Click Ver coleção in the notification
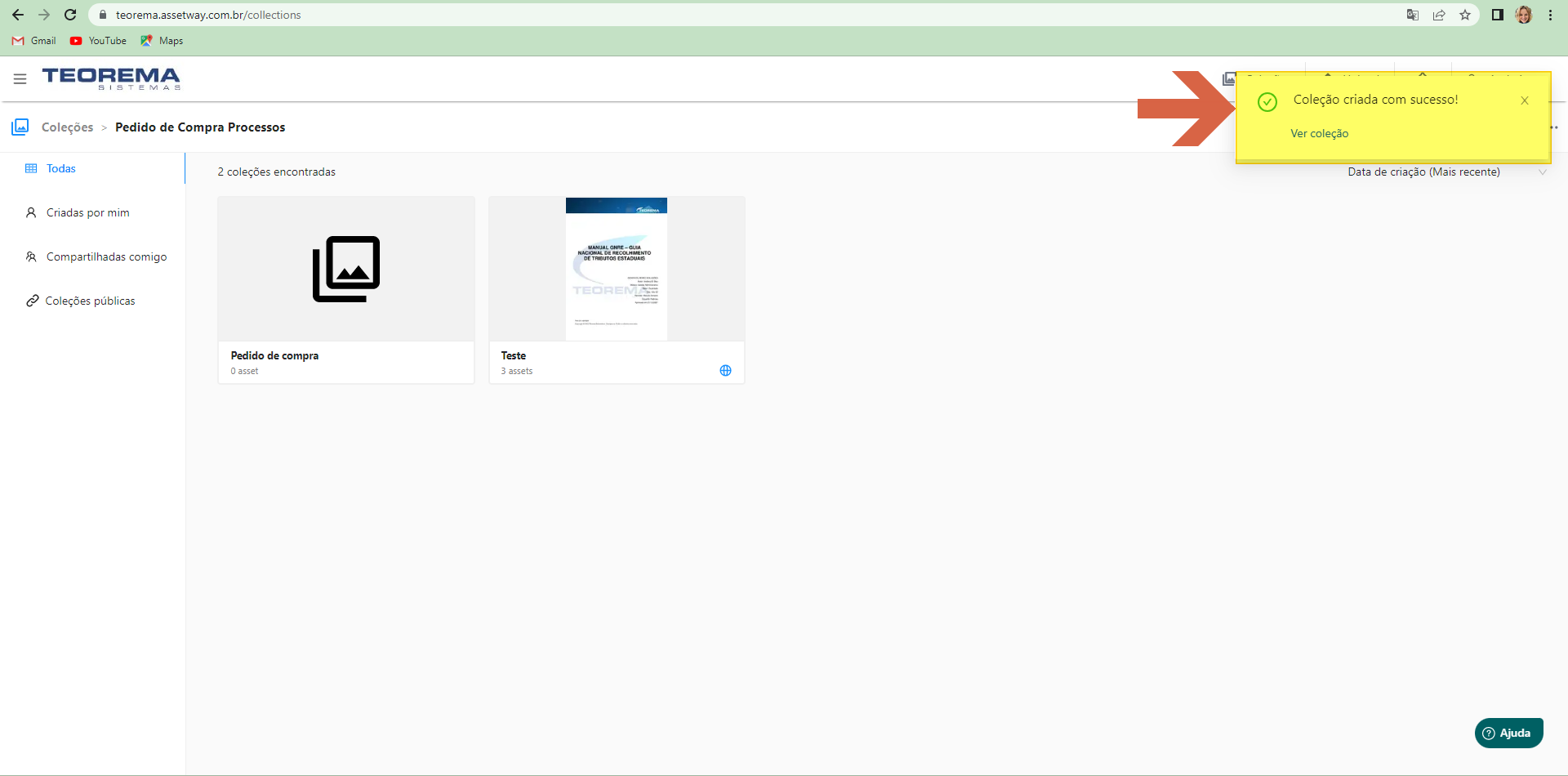 point(1319,133)
